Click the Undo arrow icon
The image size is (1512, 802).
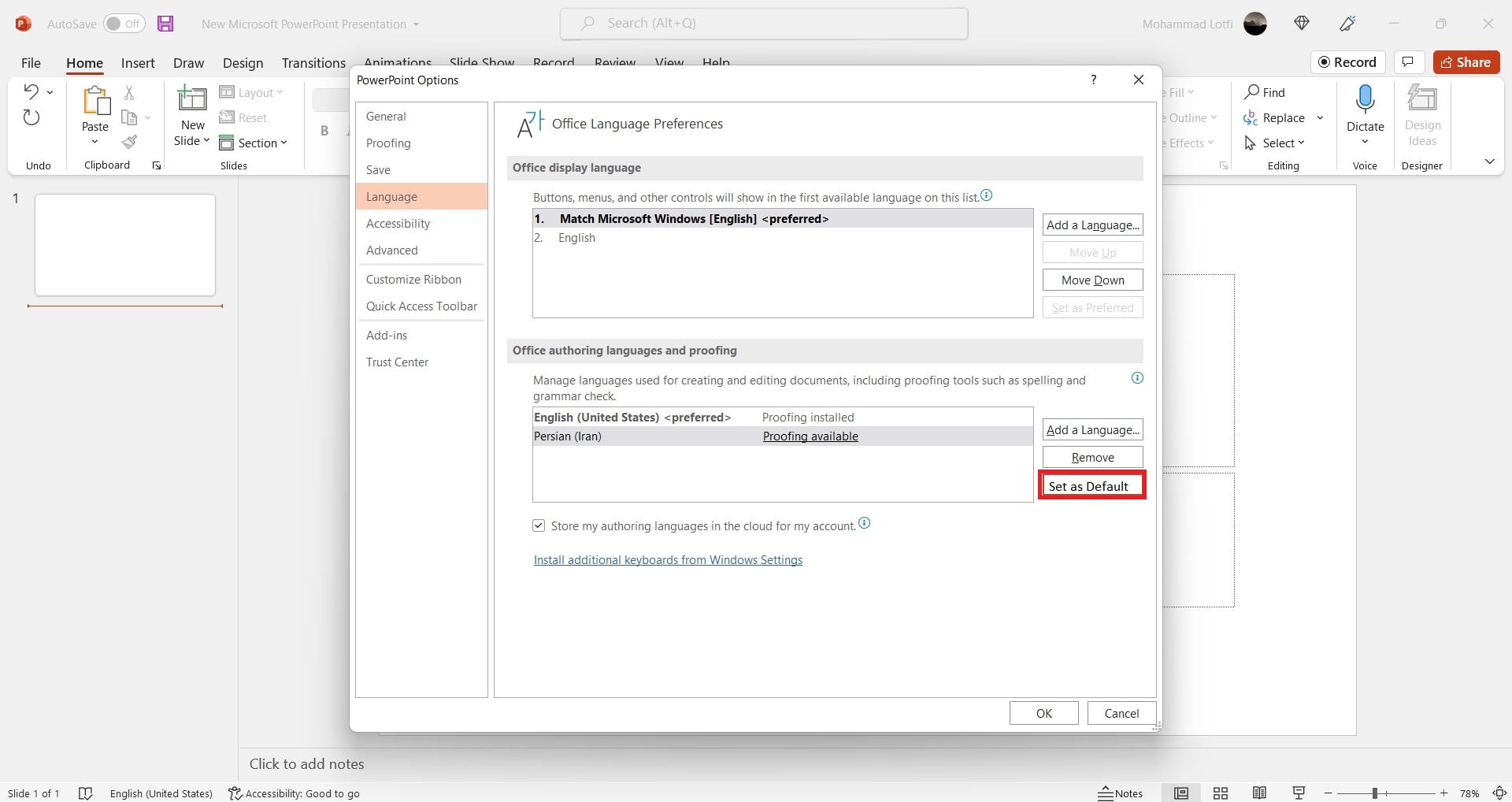point(31,91)
